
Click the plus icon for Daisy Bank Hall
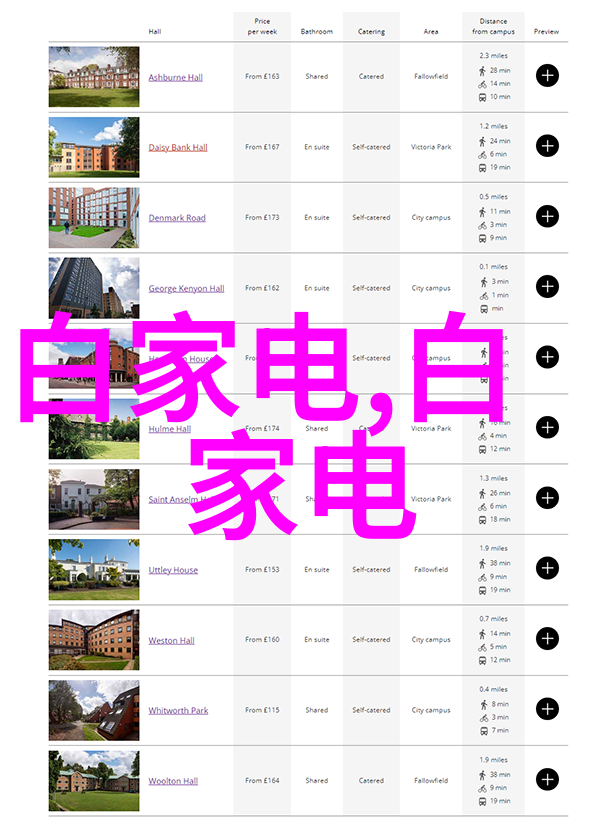point(547,146)
